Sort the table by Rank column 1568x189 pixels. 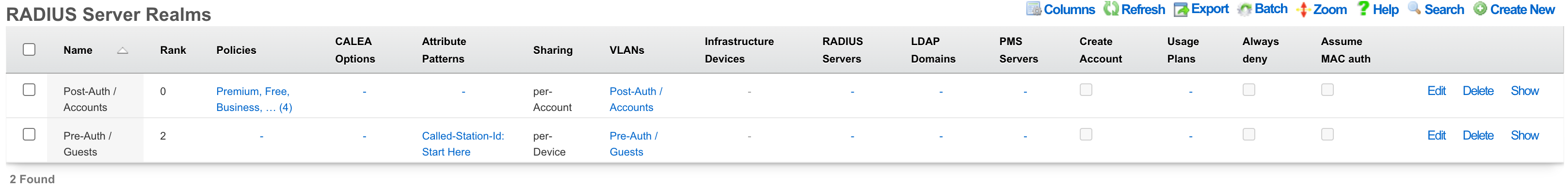[x=173, y=50]
